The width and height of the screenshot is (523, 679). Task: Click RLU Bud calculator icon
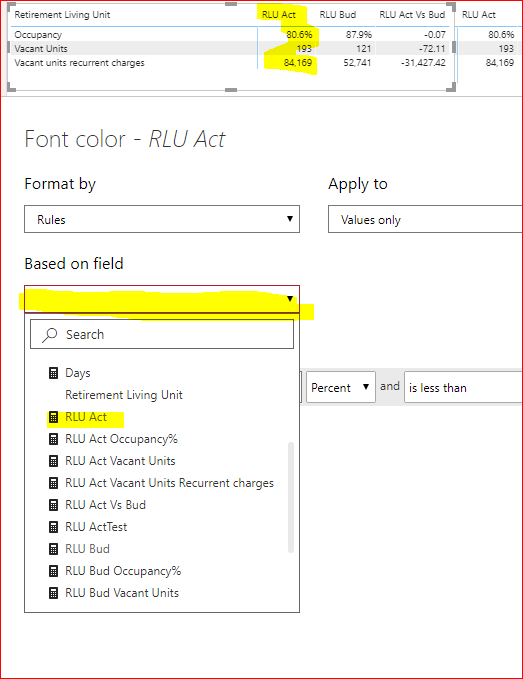(x=53, y=549)
